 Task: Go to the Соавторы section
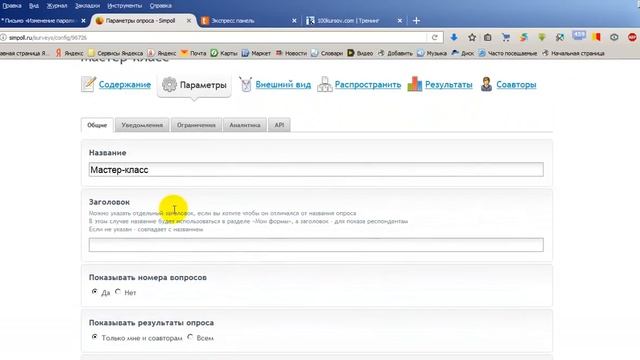(x=516, y=84)
